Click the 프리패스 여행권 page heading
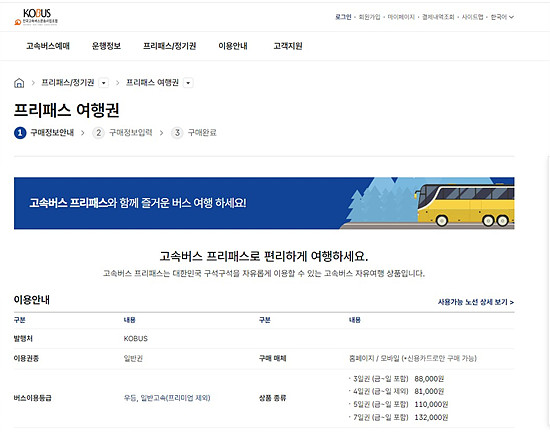 (67, 110)
